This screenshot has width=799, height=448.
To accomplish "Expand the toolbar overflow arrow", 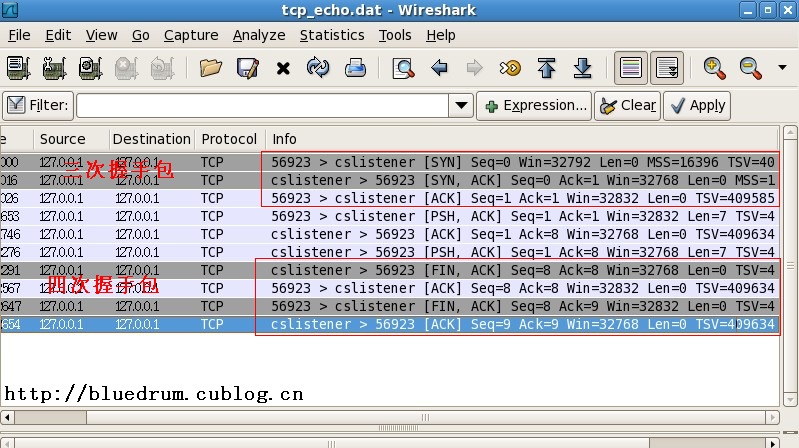I will click(x=782, y=67).
